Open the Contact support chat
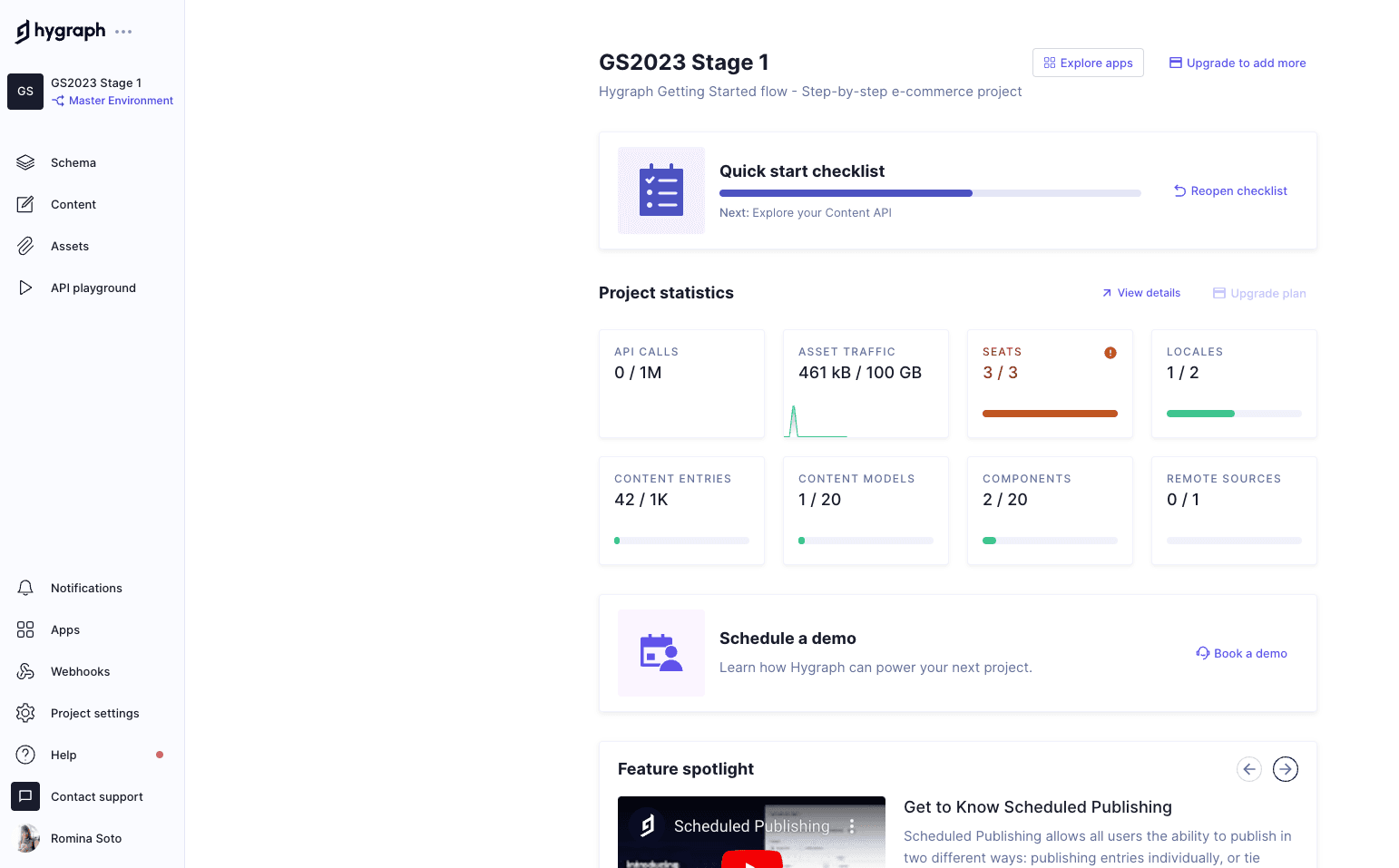This screenshot has height=868, width=1399. tap(96, 796)
